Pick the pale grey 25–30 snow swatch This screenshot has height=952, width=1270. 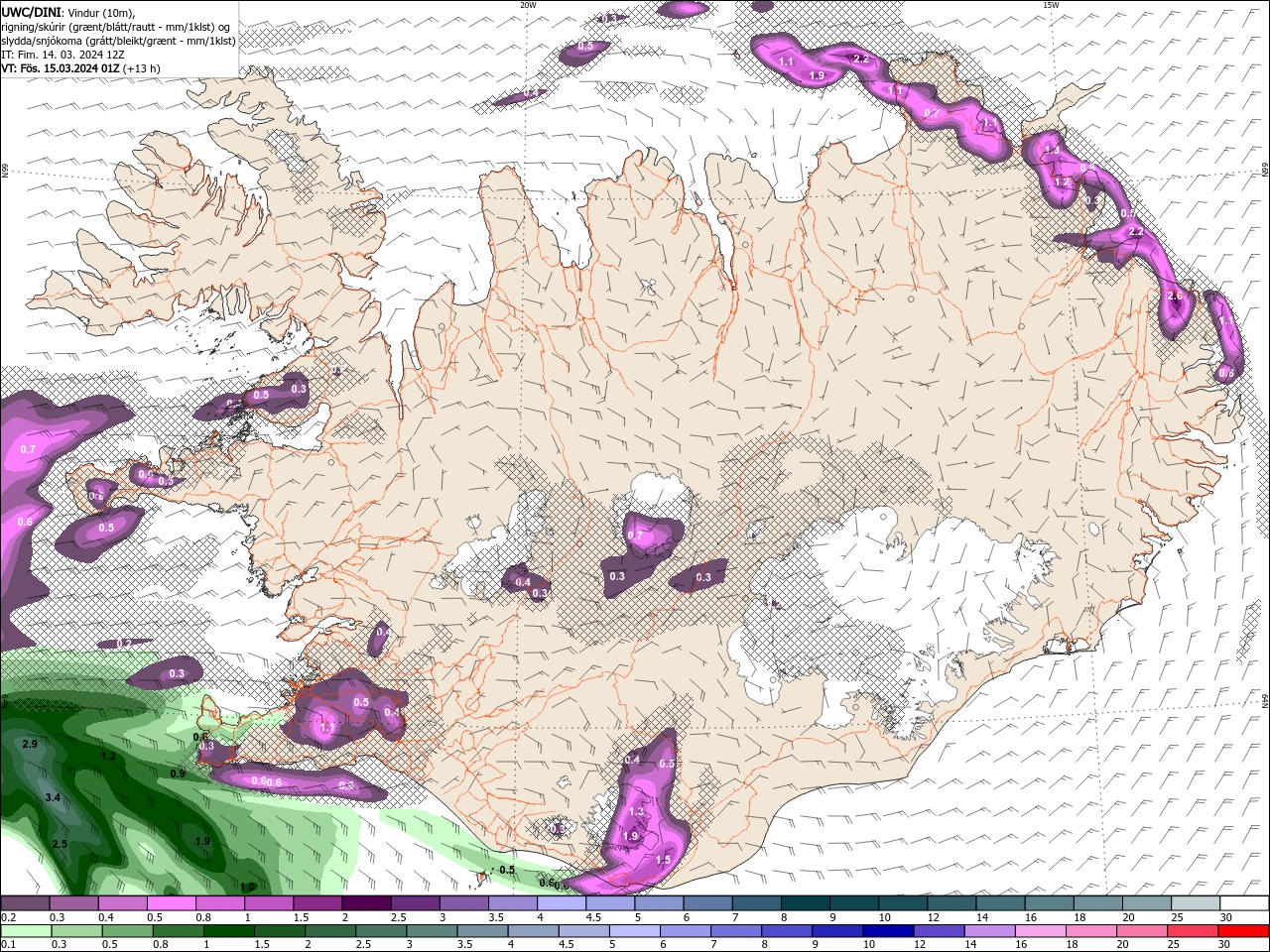point(1196,903)
